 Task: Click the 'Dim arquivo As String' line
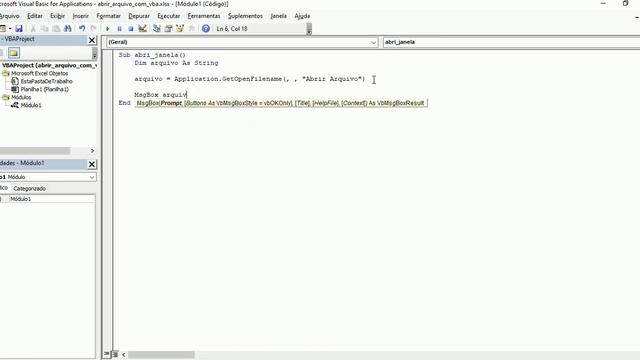point(176,63)
